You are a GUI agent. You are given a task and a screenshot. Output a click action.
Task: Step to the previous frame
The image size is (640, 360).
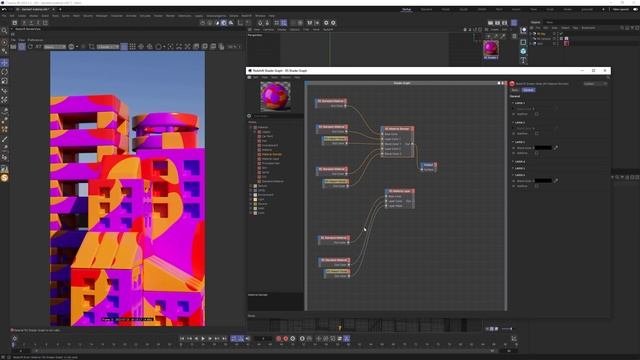tap(196, 338)
